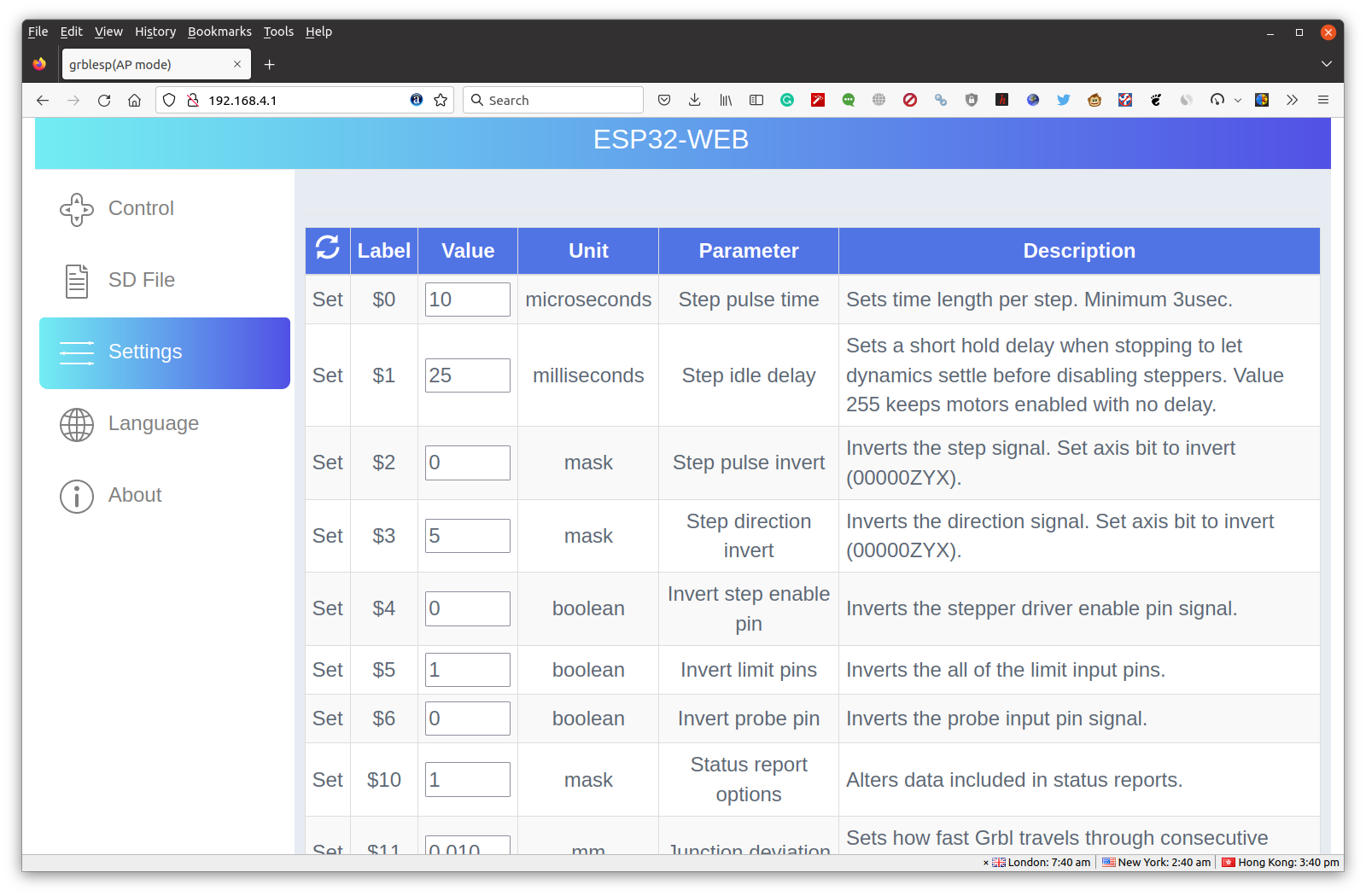Open the Language page
Screen dimensions: 1366x896
[x=165, y=424]
